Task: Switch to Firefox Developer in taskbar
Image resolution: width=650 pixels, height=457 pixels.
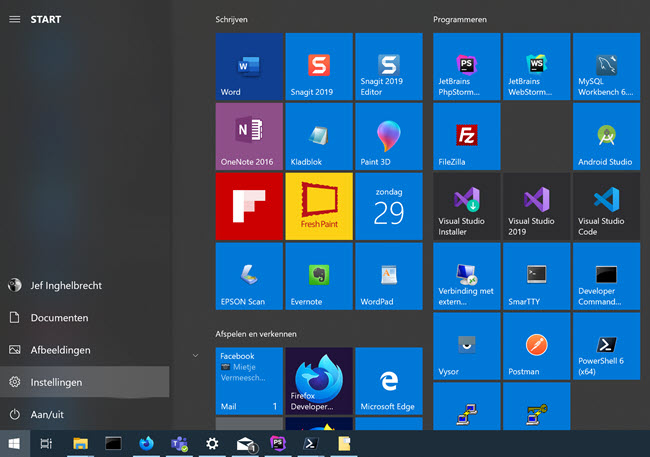Action: 146,444
